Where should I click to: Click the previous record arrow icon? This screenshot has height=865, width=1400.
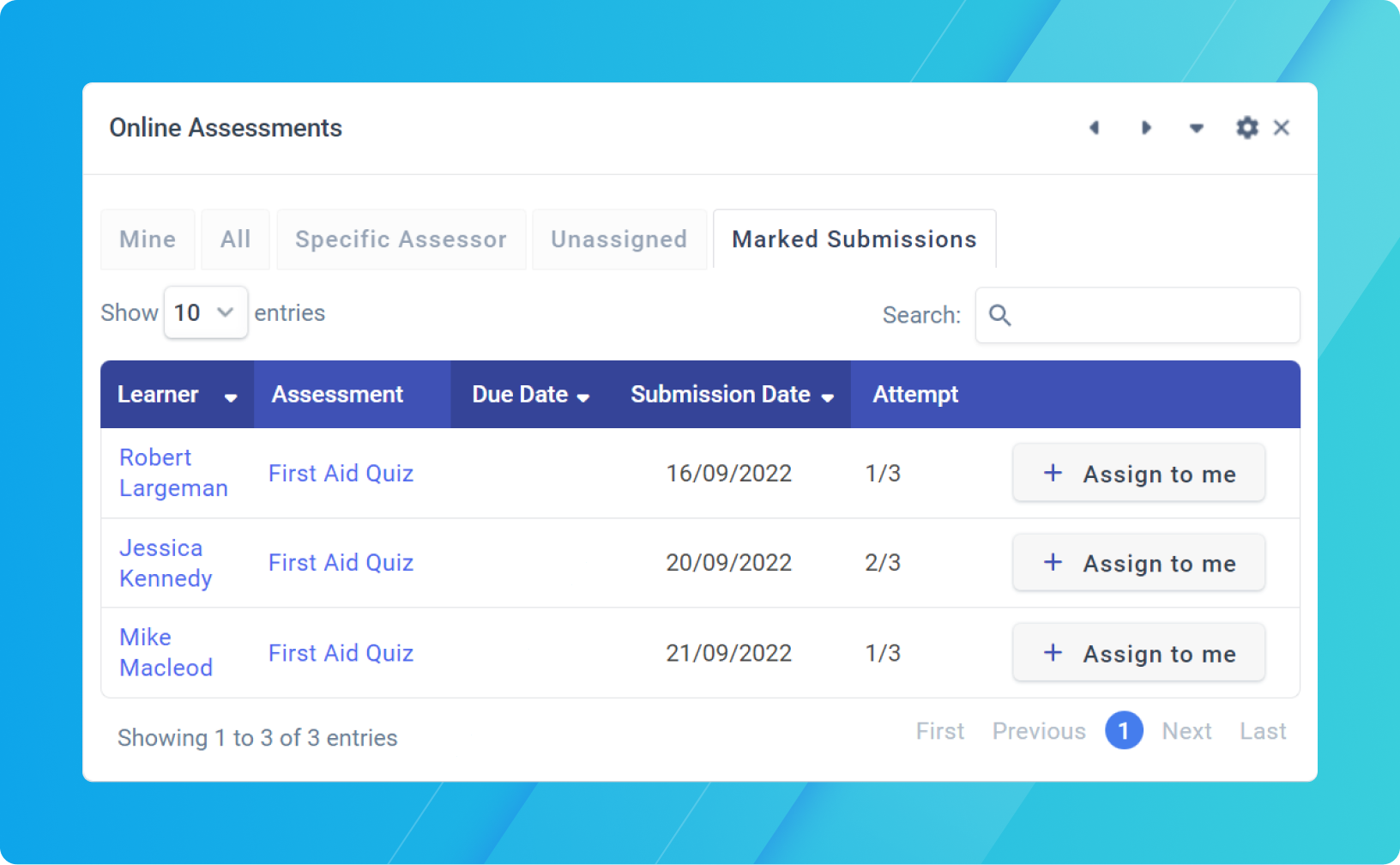[1095, 127]
